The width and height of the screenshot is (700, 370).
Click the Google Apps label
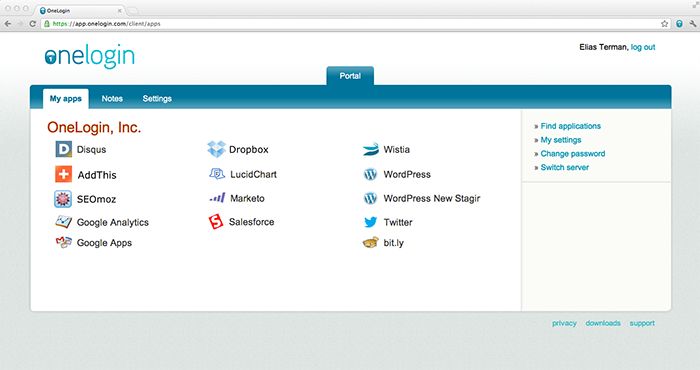coord(104,243)
